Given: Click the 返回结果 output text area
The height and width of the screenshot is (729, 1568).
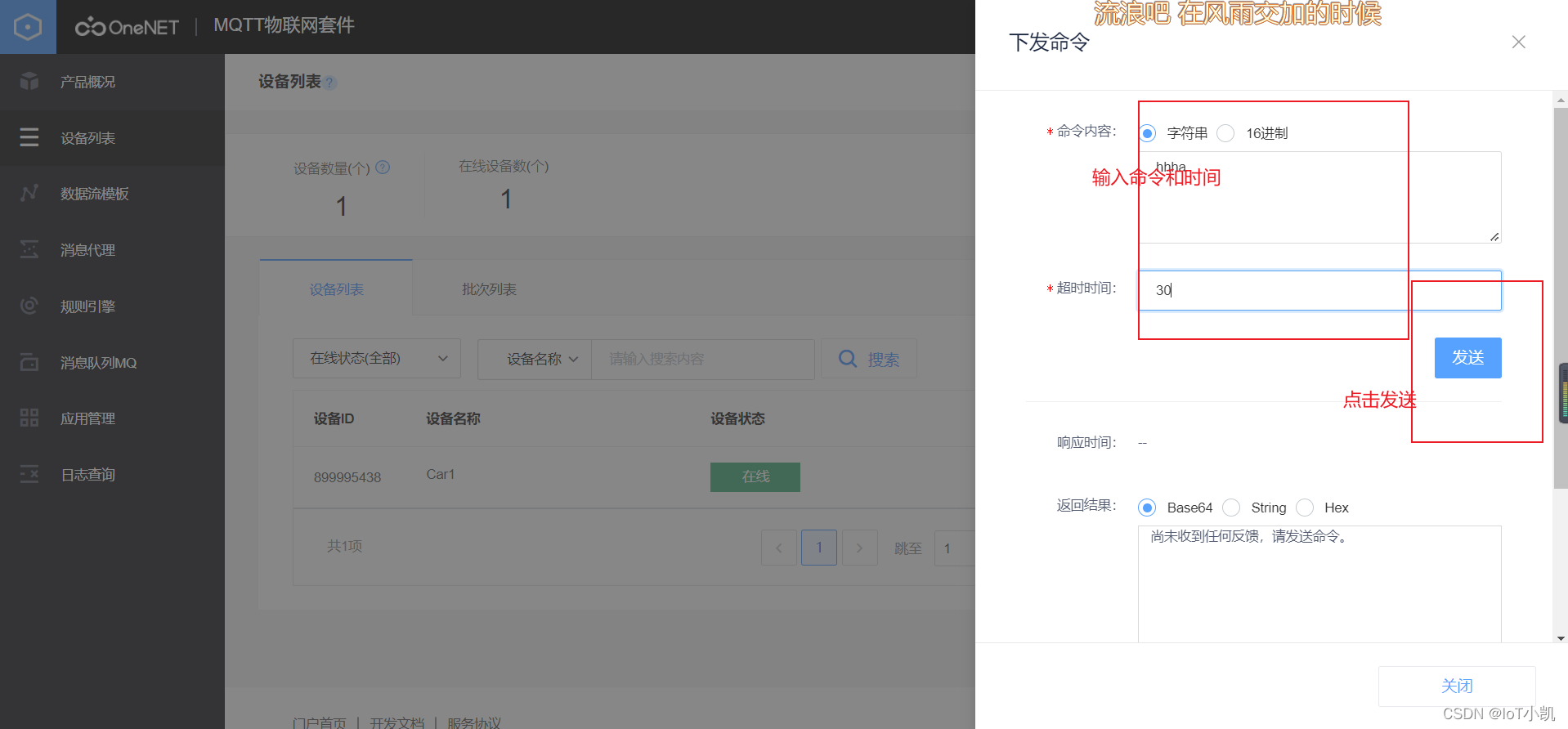Looking at the screenshot, I should (1319, 584).
